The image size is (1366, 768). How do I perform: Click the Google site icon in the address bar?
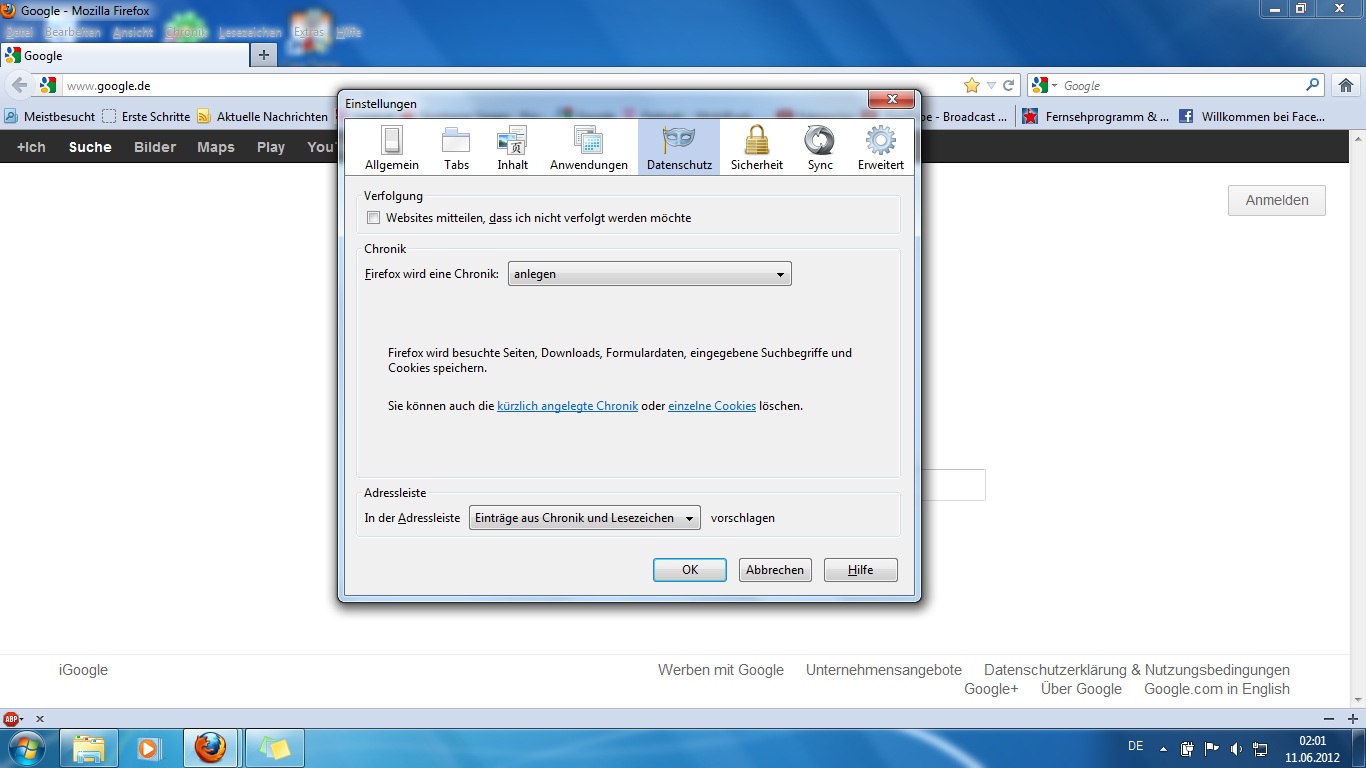48,86
